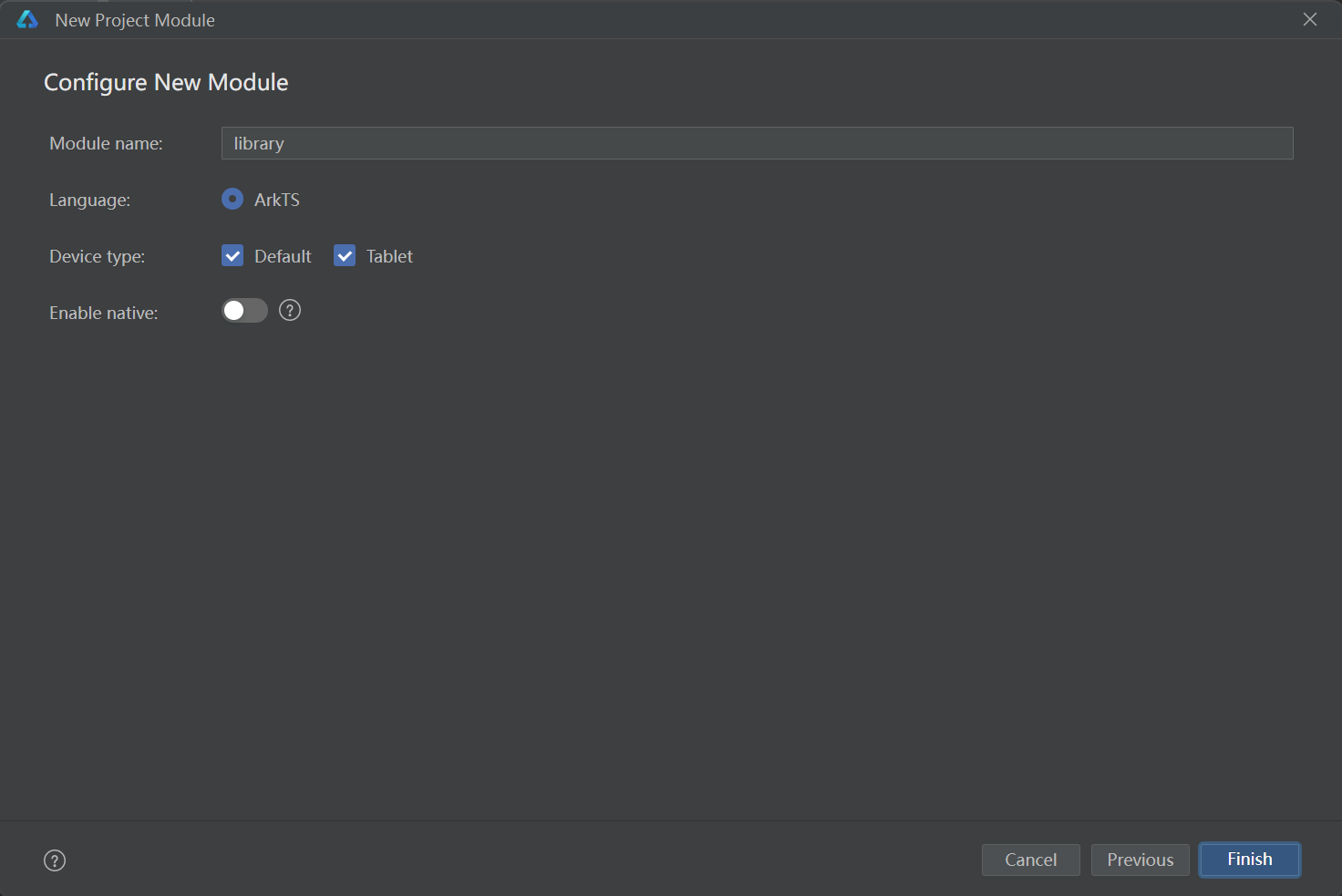Screen dimensions: 1342x896
Task: Uncheck the Default device type checkbox
Action: click(x=232, y=256)
